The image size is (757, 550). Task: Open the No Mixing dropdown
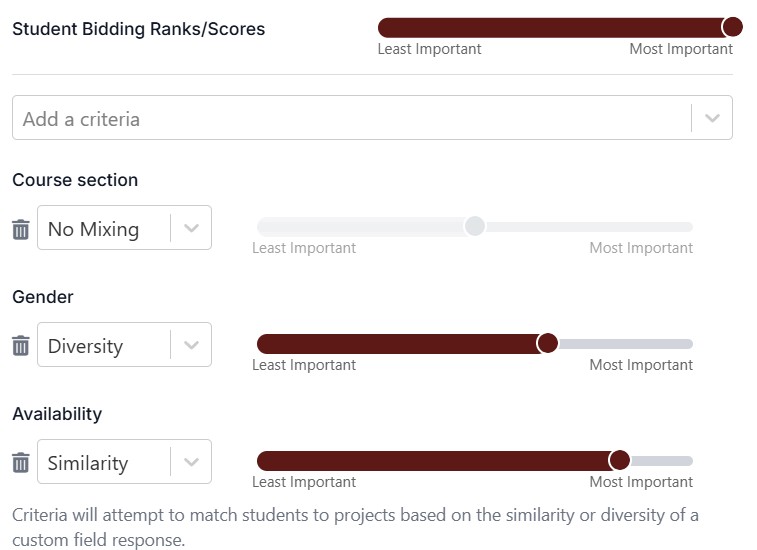pos(125,228)
